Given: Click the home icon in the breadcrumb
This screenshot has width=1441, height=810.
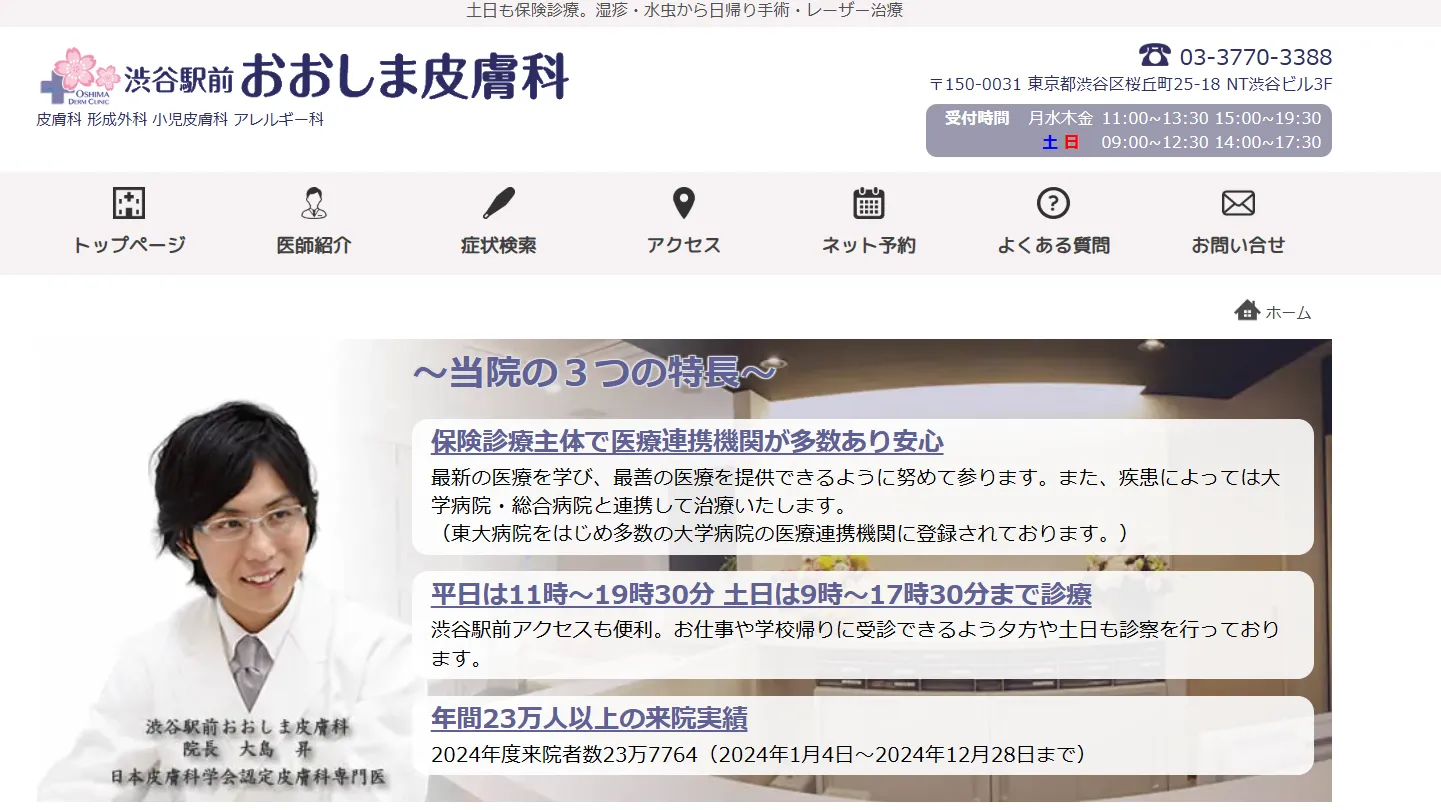Looking at the screenshot, I should (x=1247, y=311).
